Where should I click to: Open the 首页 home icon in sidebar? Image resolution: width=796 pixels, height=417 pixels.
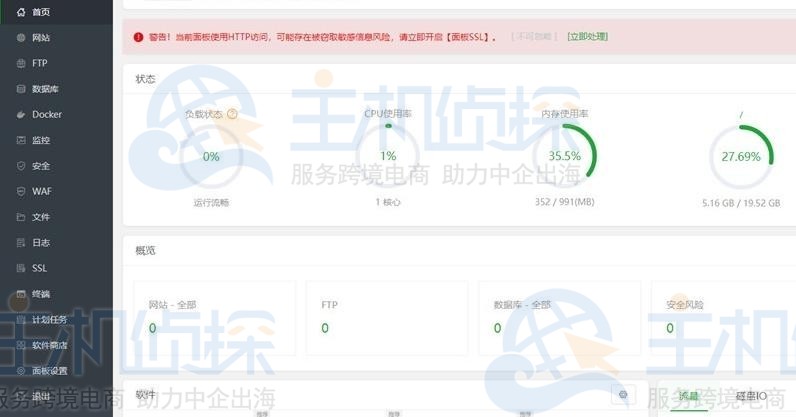[x=21, y=11]
